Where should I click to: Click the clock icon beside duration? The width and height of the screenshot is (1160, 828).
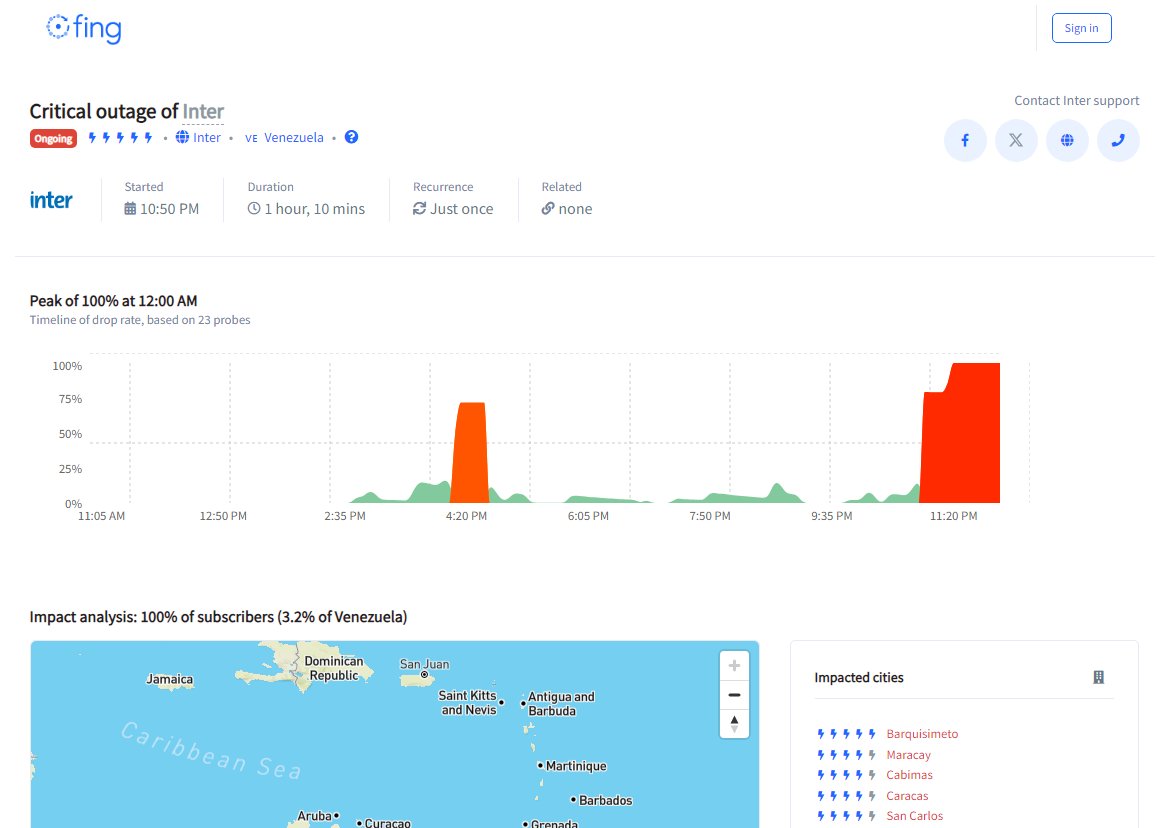click(x=254, y=209)
